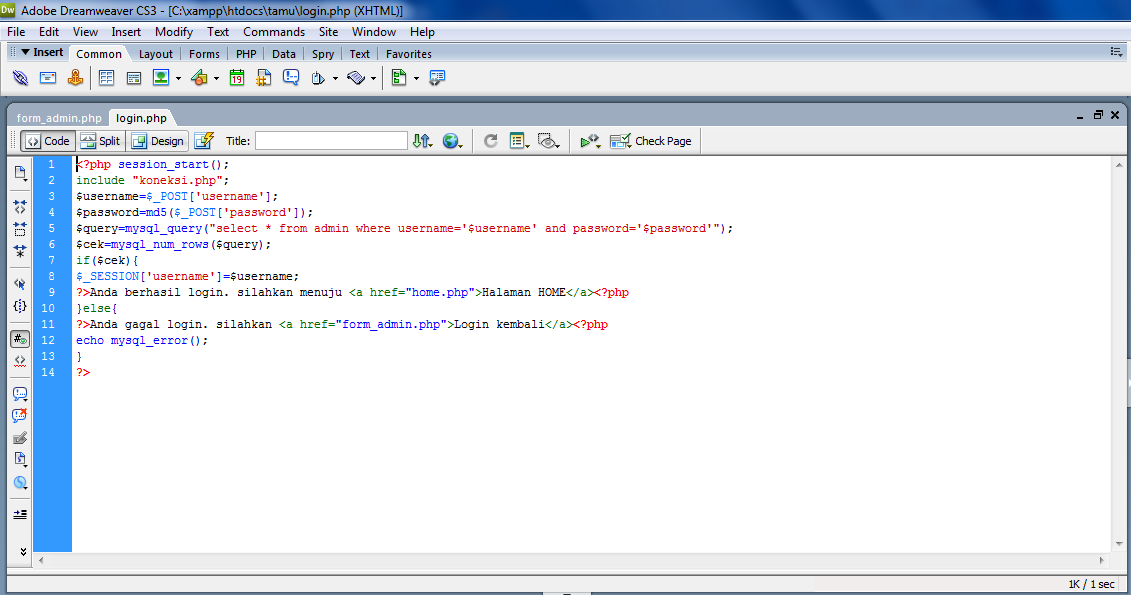Open the Commands menu
Screen dimensions: 1131x595
(x=273, y=31)
